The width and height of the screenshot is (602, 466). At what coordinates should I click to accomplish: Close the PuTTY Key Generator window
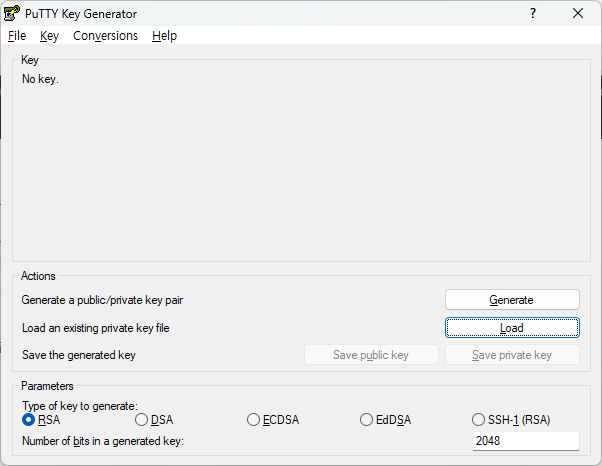point(578,13)
